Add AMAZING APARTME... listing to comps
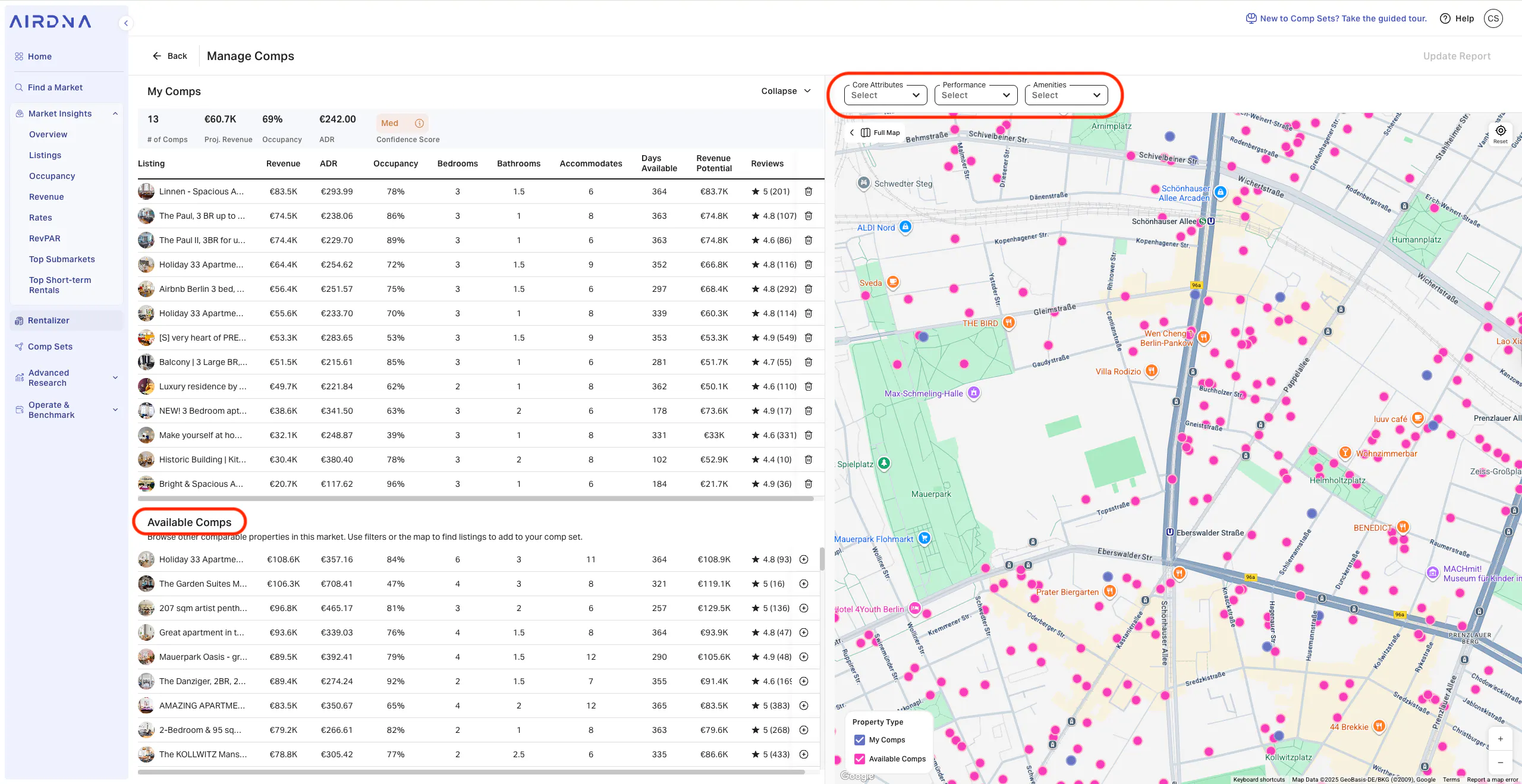1522x784 pixels. click(x=804, y=706)
